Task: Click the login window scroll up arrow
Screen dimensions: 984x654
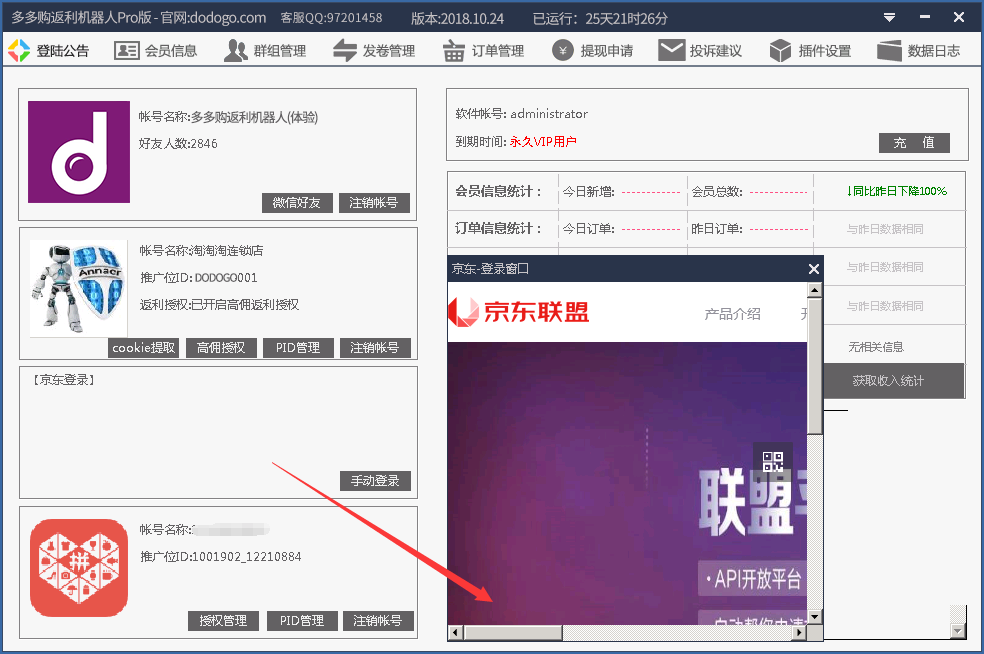Action: pyautogui.click(x=815, y=290)
